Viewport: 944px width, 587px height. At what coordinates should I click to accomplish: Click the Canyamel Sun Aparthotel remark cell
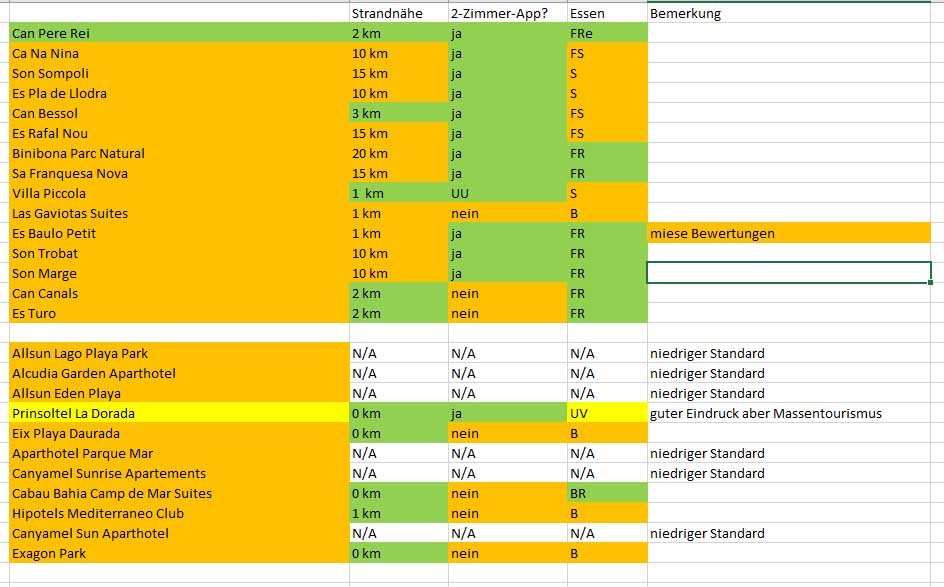(788, 533)
